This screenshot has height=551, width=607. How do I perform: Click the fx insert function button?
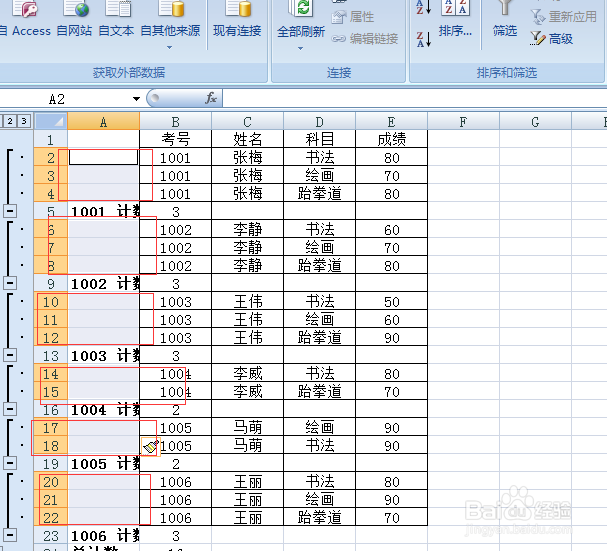pyautogui.click(x=211, y=98)
